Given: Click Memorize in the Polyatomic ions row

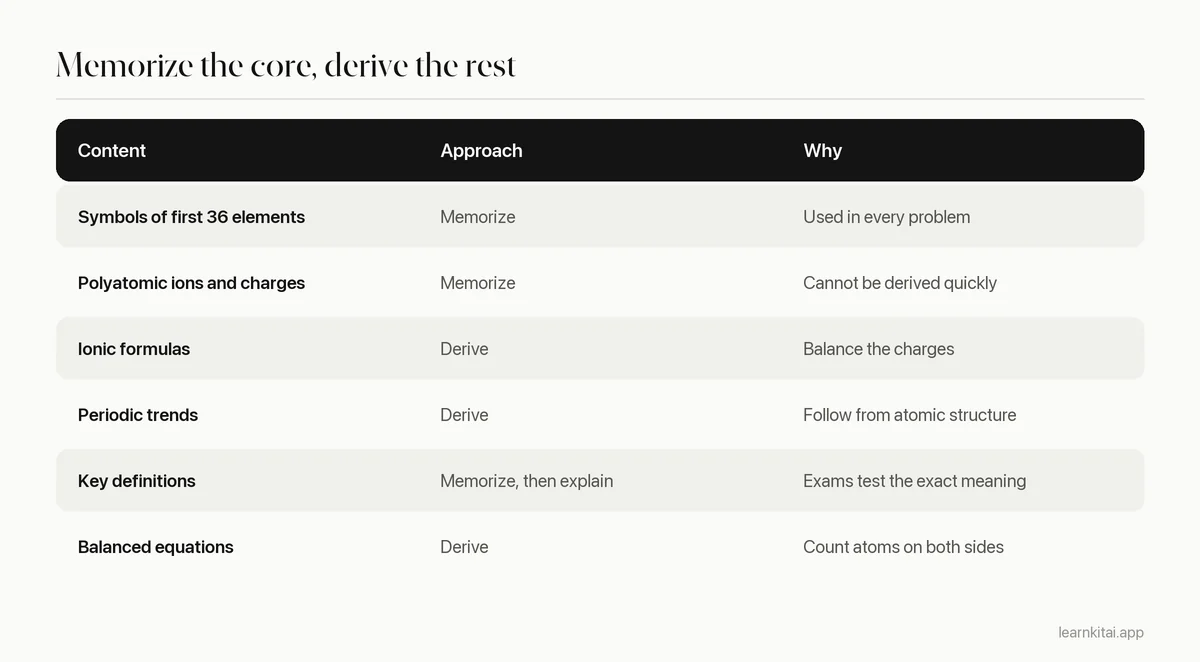Looking at the screenshot, I should 478,283.
